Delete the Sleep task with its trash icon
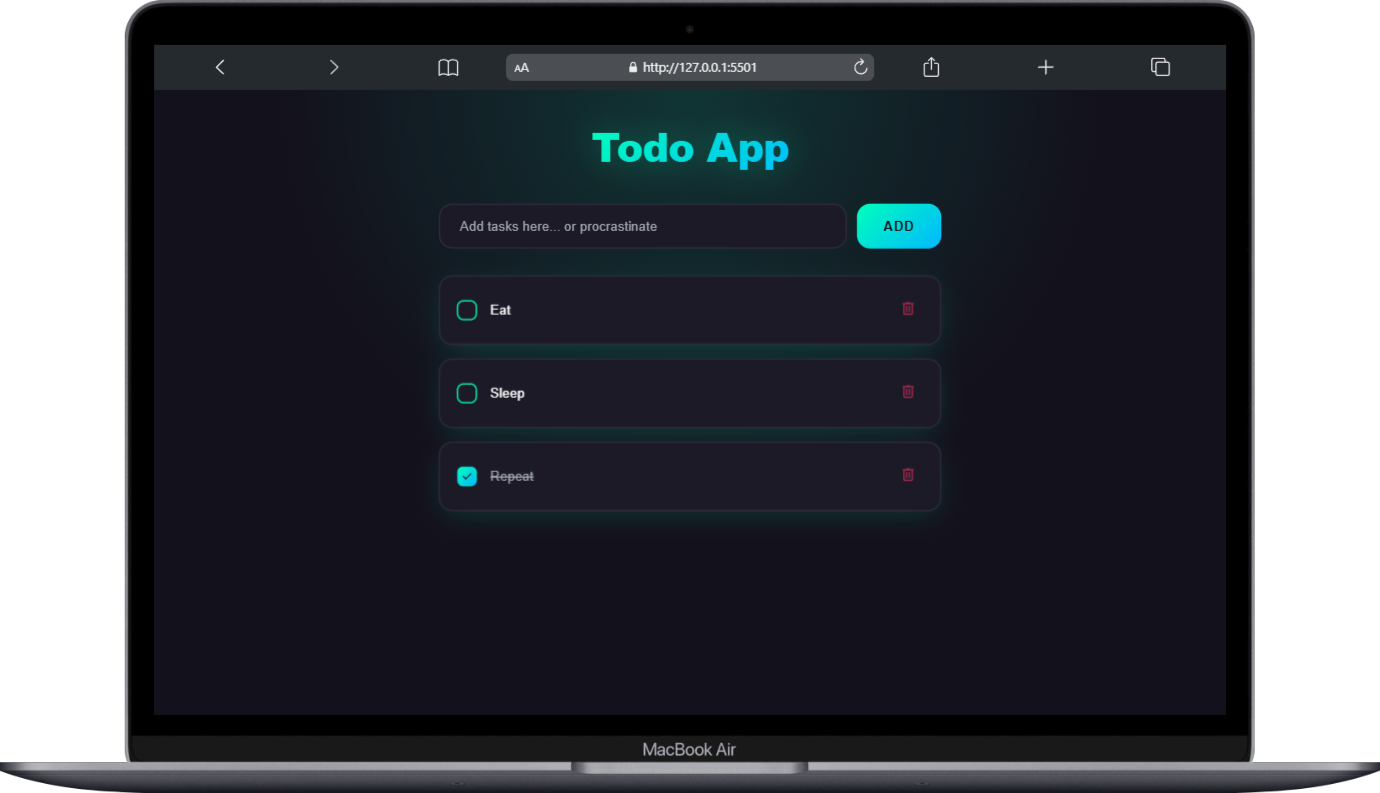The height and width of the screenshot is (793, 1380). pos(908,391)
